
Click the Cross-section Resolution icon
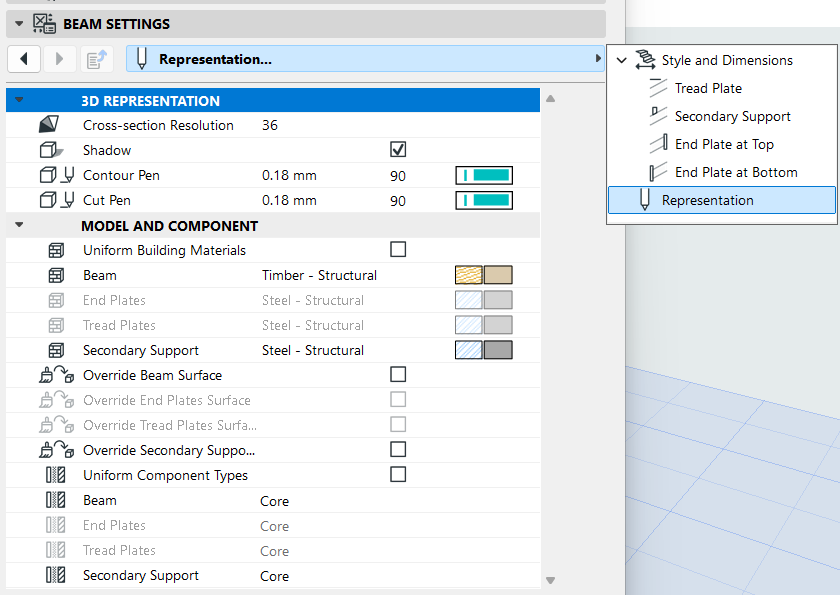coord(49,125)
